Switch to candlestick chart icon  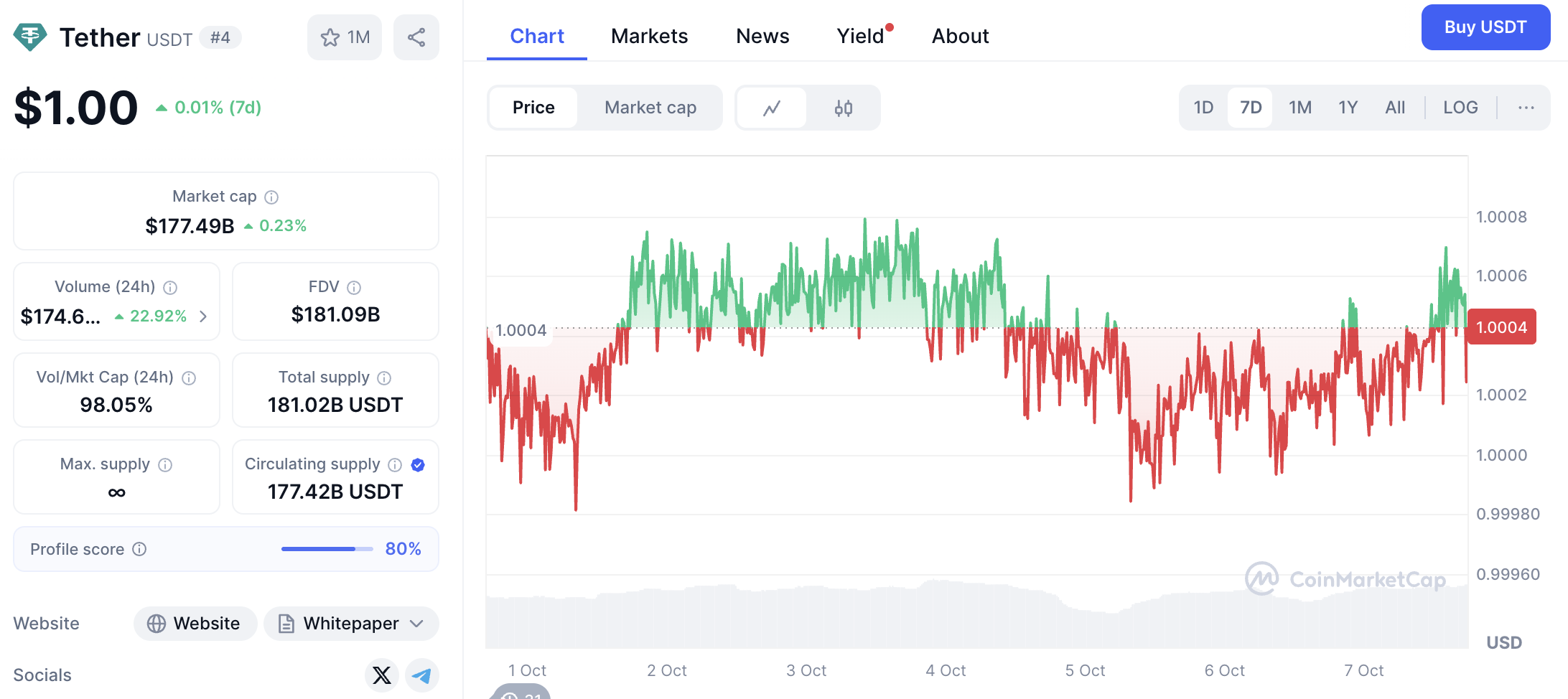(x=844, y=108)
